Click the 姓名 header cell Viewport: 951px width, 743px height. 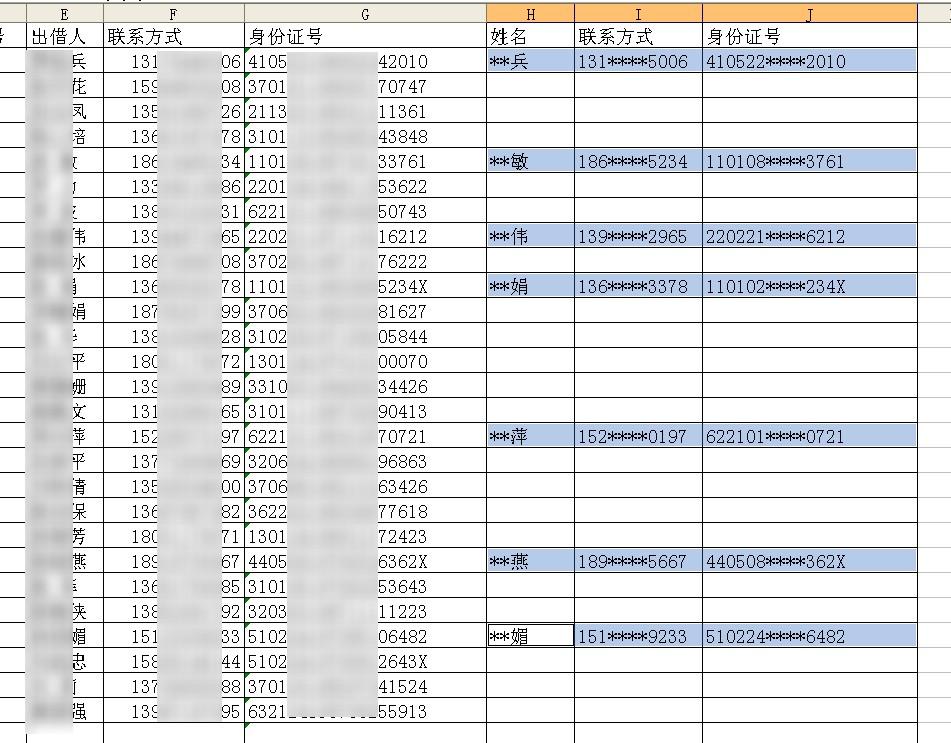530,36
